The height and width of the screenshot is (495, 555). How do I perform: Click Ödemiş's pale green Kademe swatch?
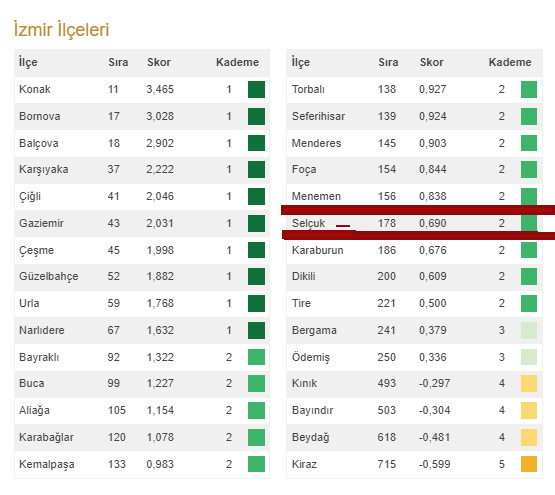529,357
